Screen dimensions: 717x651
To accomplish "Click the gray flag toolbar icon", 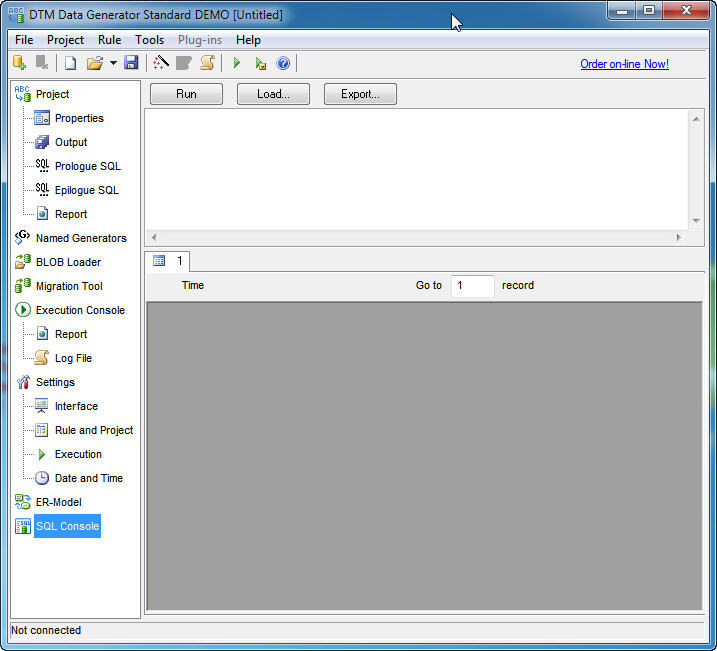I will [184, 63].
